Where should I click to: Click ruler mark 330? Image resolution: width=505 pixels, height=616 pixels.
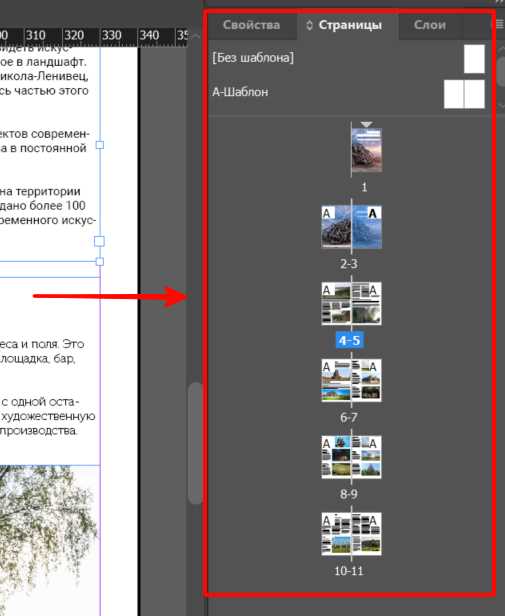point(112,36)
